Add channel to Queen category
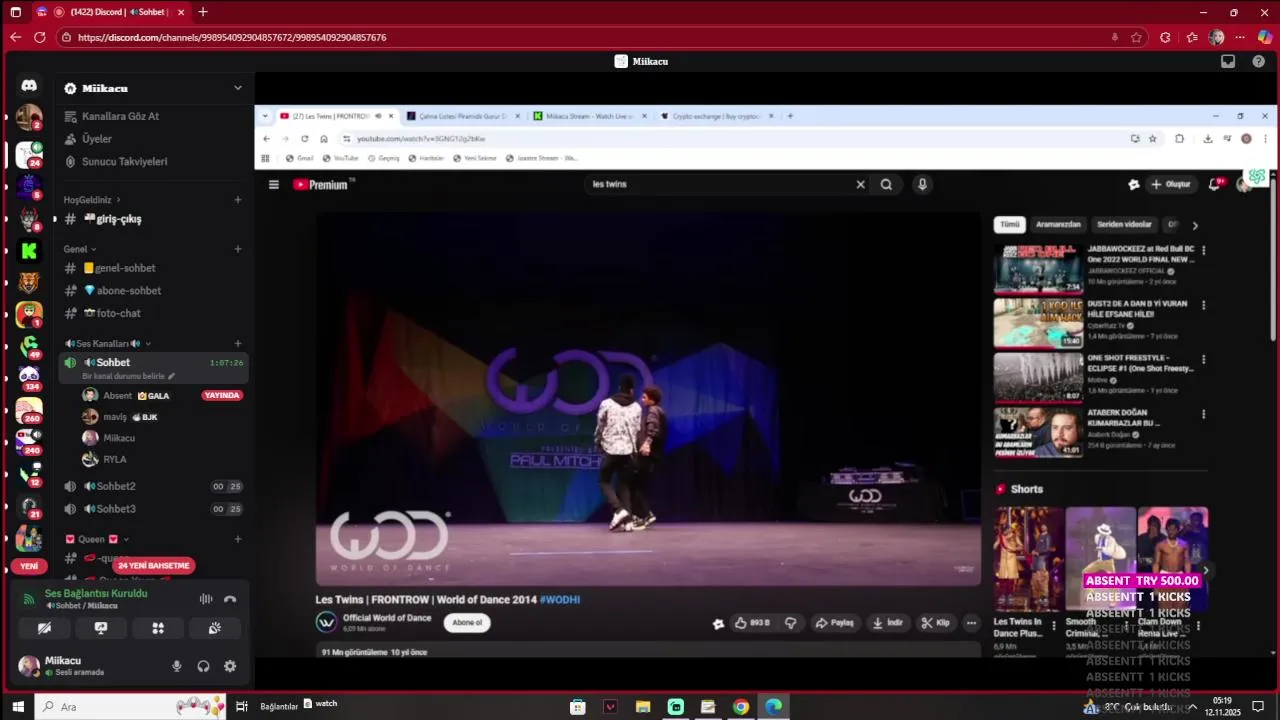The height and width of the screenshot is (720, 1280). click(x=237, y=539)
